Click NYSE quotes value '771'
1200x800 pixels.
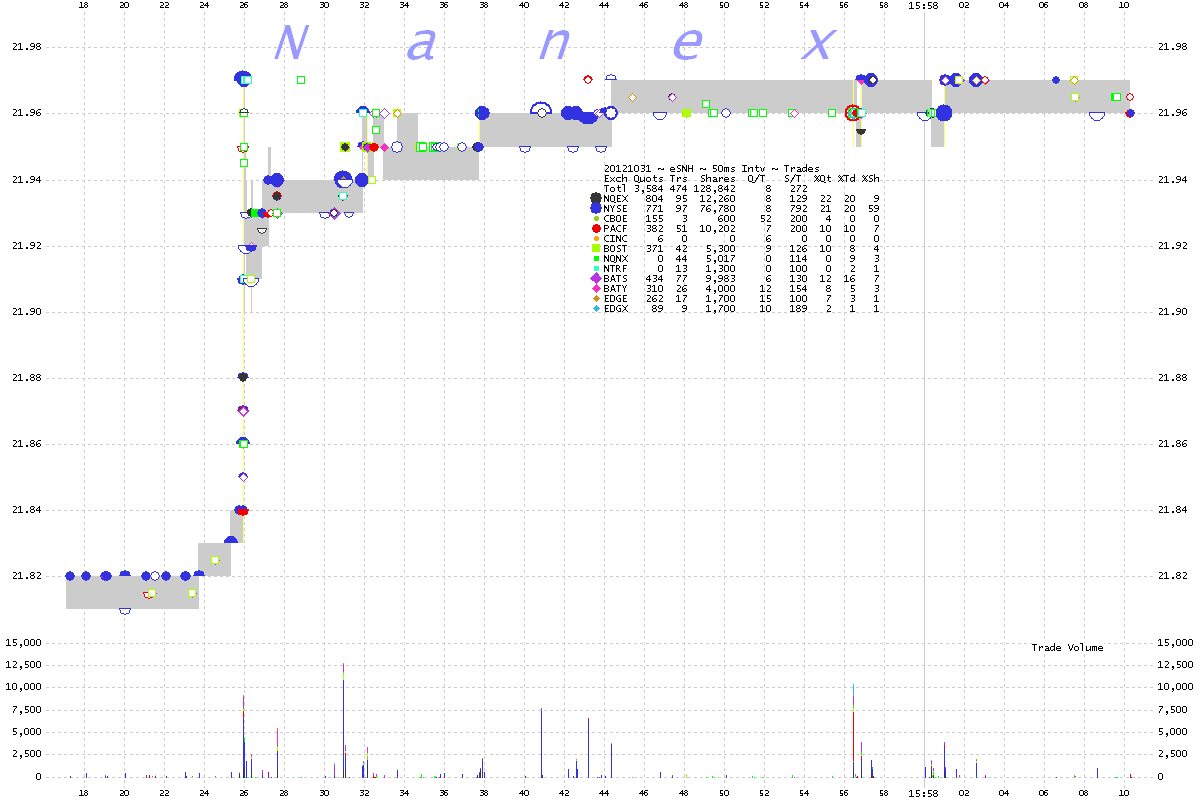pos(653,208)
